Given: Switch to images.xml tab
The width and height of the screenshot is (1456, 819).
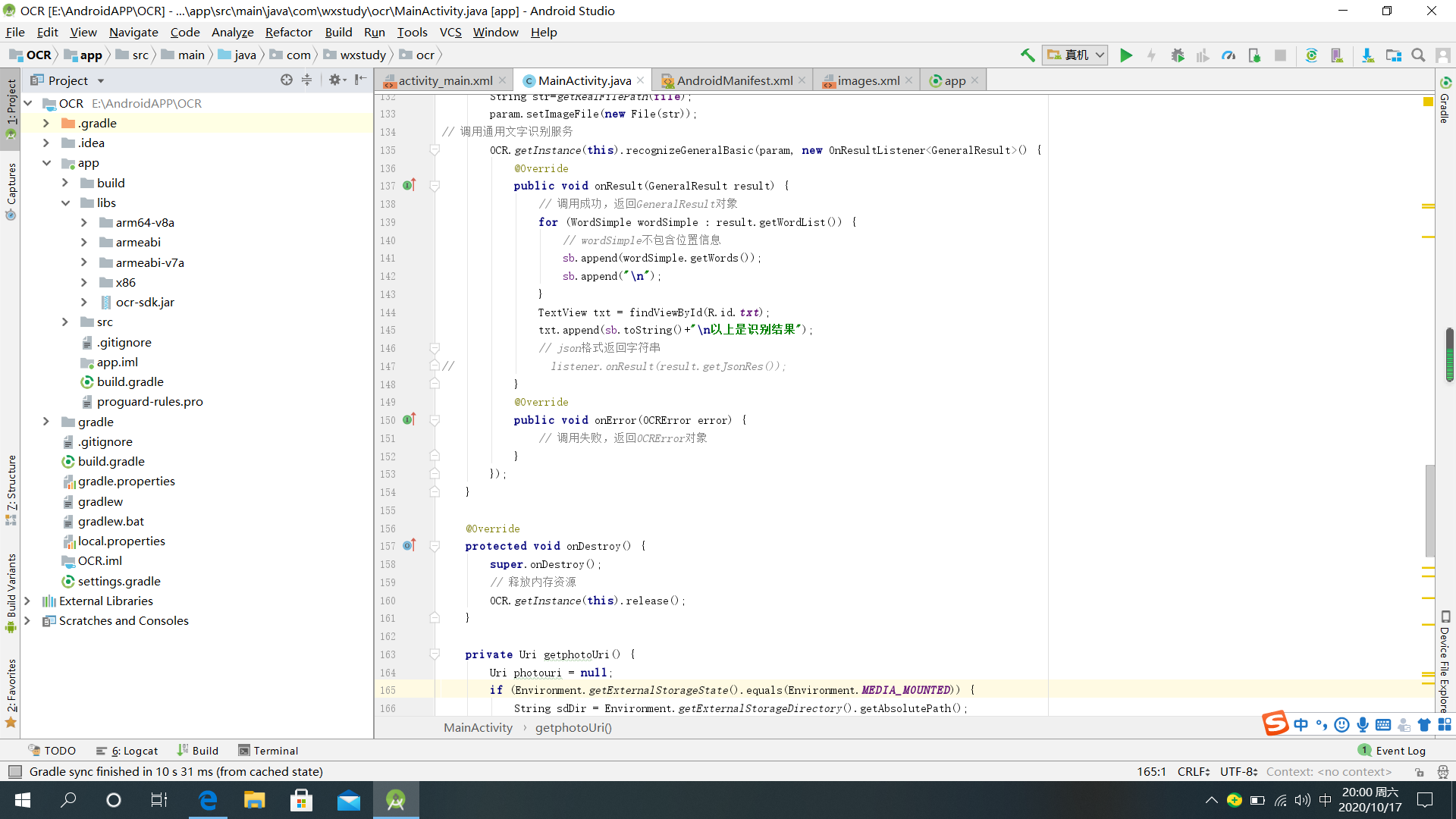Looking at the screenshot, I should click(x=868, y=81).
